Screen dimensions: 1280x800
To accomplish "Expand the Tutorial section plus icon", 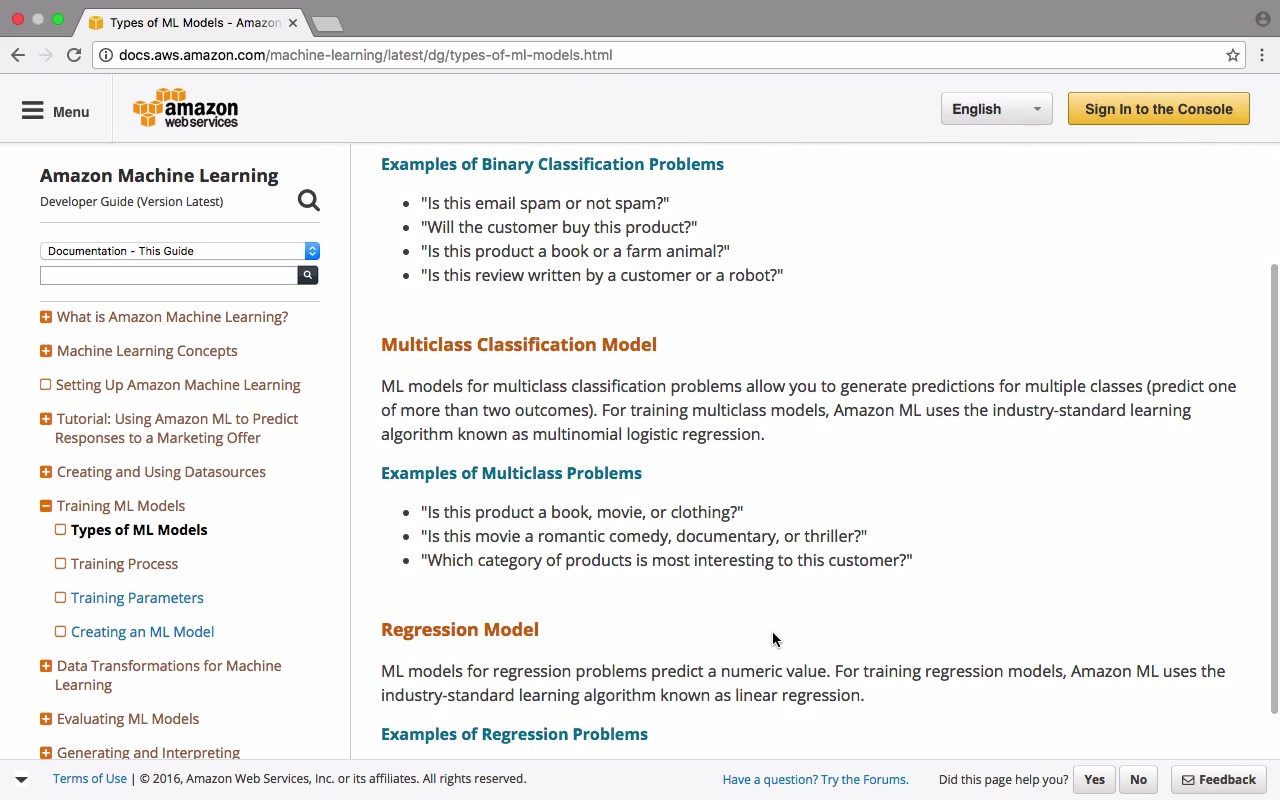I will point(46,419).
